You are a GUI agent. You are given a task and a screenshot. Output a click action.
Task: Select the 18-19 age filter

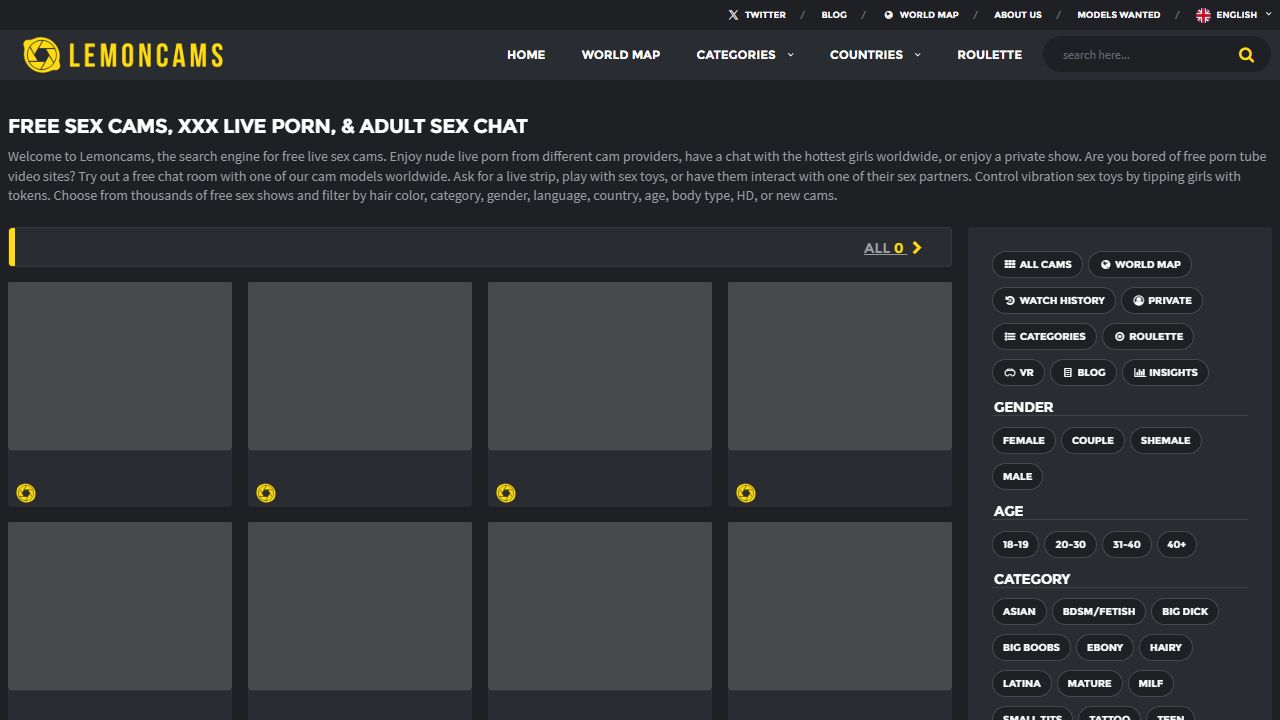pyautogui.click(x=1015, y=545)
